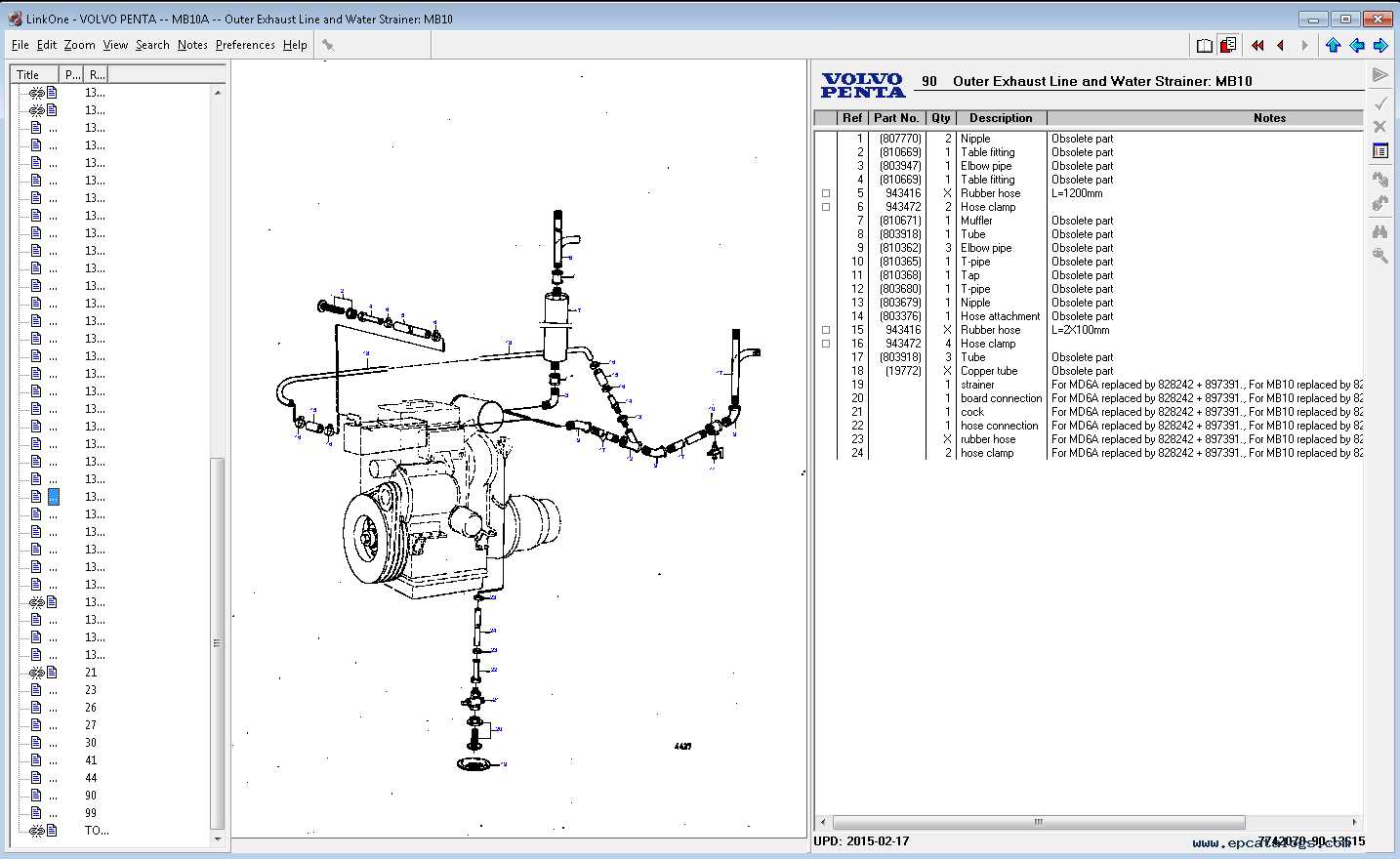This screenshot has height=859, width=1400.
Task: Select tree row labeled 23
Action: tap(91, 690)
